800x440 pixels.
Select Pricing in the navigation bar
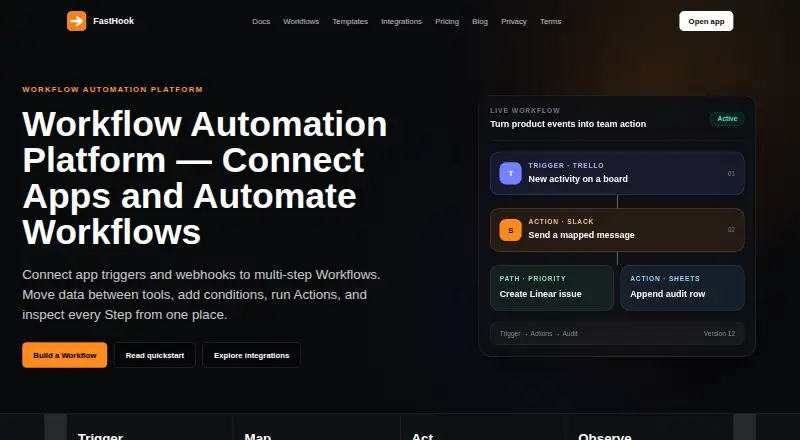click(447, 21)
